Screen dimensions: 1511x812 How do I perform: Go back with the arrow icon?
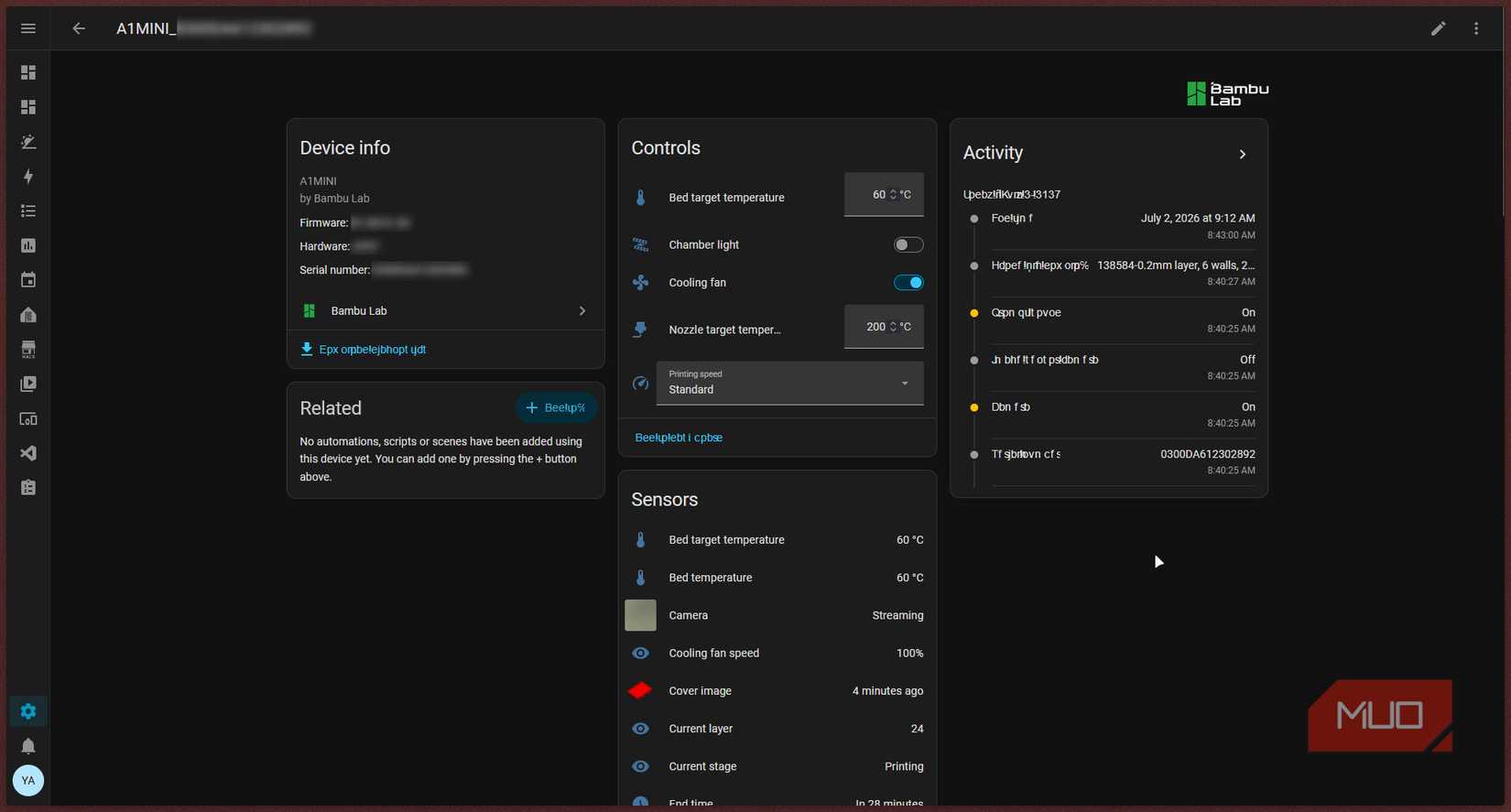pyautogui.click(x=79, y=28)
